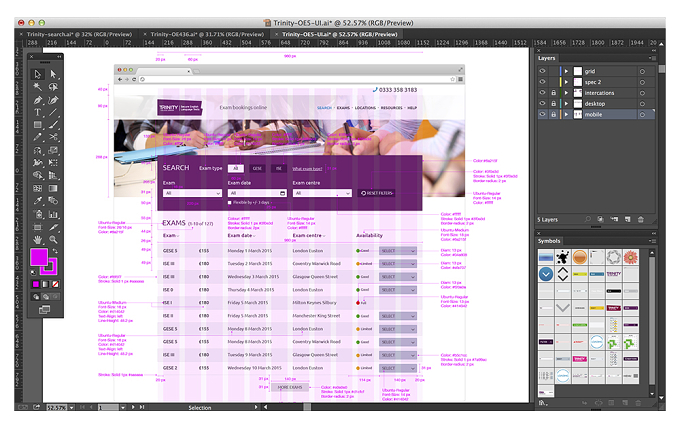Select the Column Graph tool

click(53, 214)
